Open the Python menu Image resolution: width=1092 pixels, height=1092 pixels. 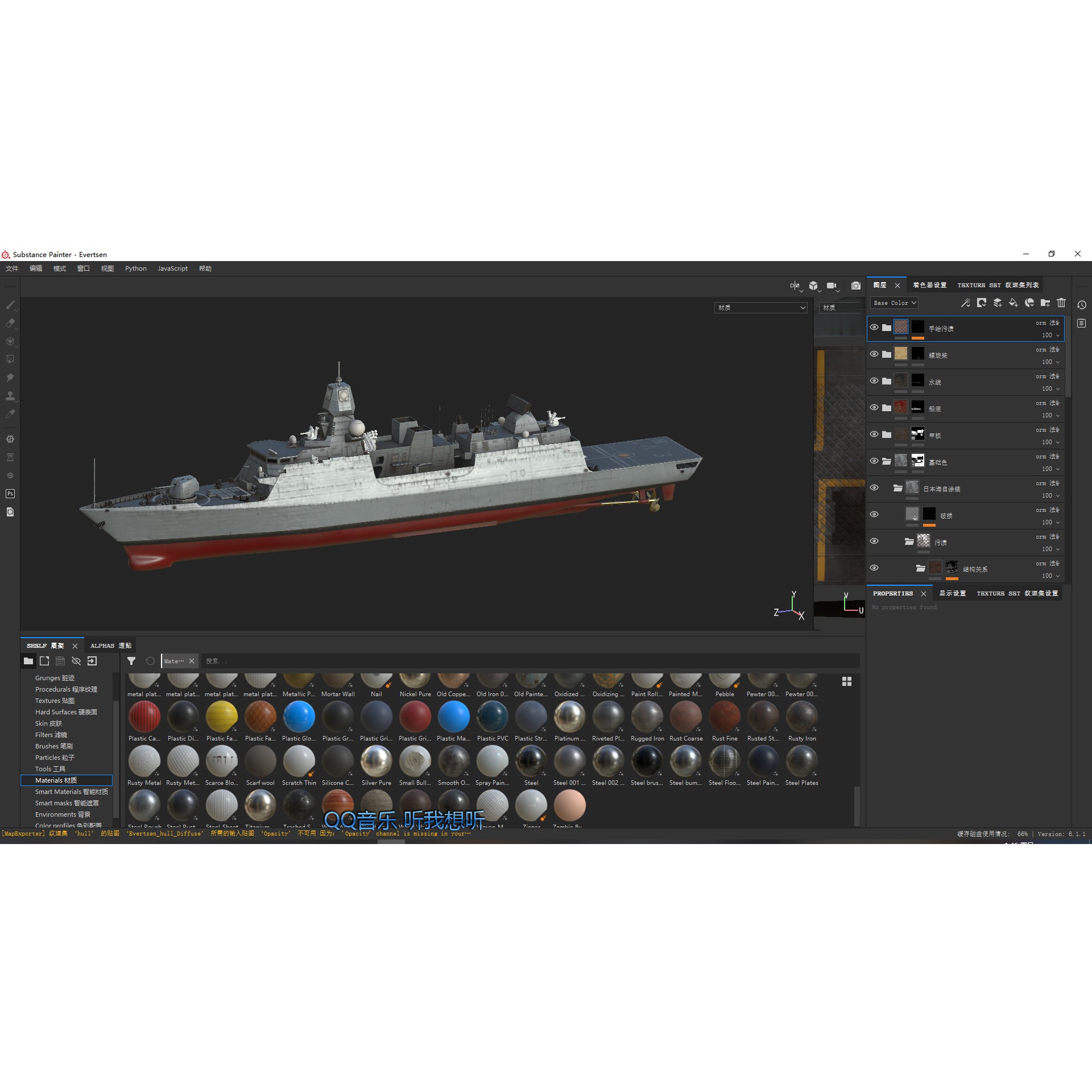pyautogui.click(x=135, y=268)
